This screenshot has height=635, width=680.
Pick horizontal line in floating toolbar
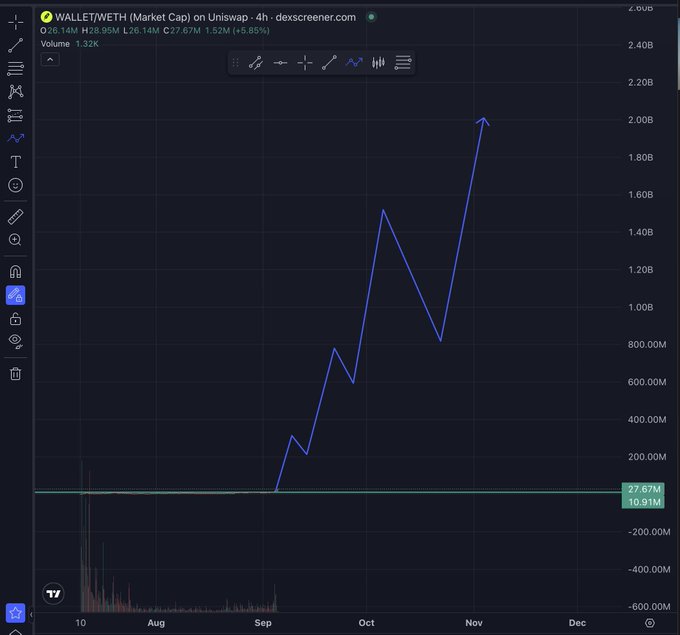tap(280, 63)
